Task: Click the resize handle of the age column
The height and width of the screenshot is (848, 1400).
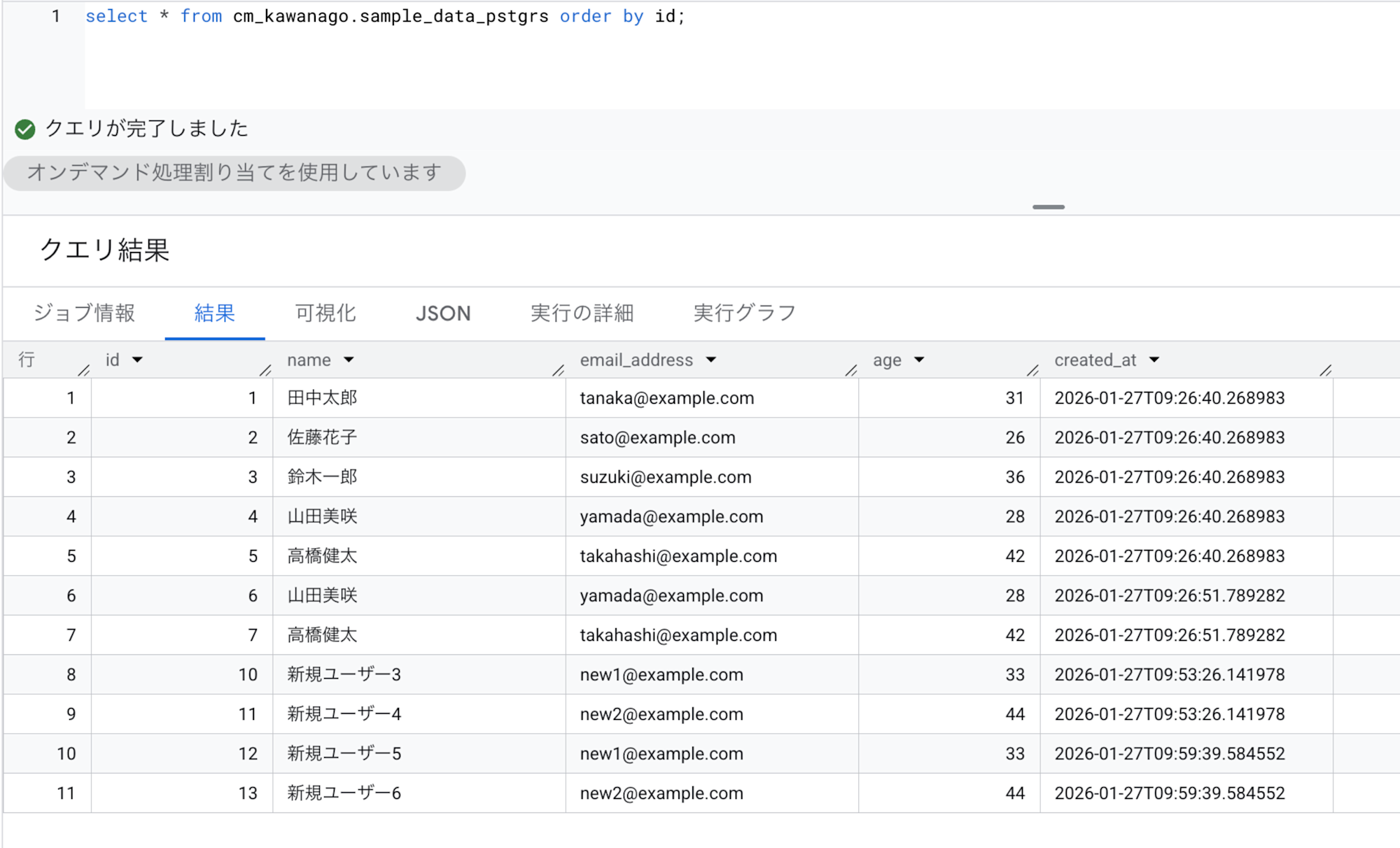Action: coord(1032,369)
